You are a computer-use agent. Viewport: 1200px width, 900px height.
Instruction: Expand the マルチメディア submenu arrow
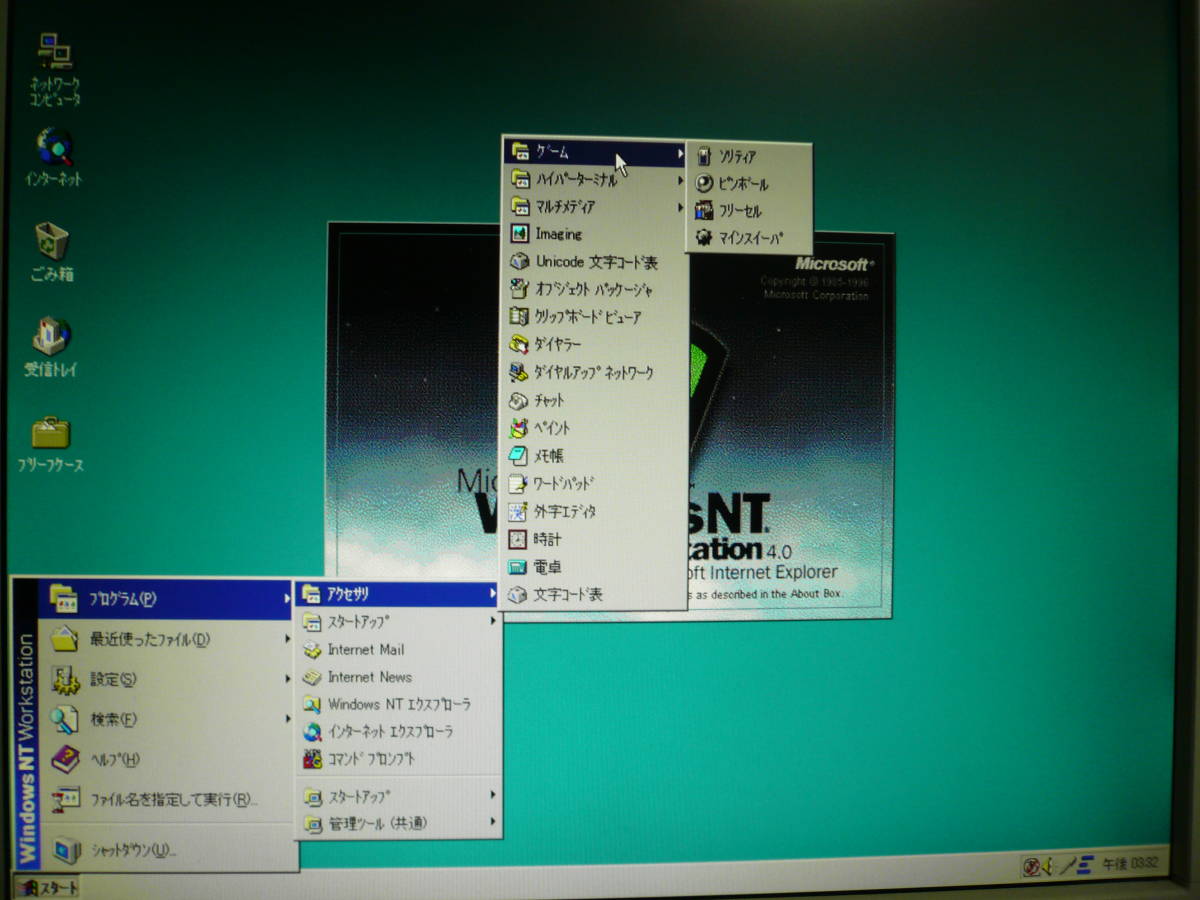click(680, 207)
